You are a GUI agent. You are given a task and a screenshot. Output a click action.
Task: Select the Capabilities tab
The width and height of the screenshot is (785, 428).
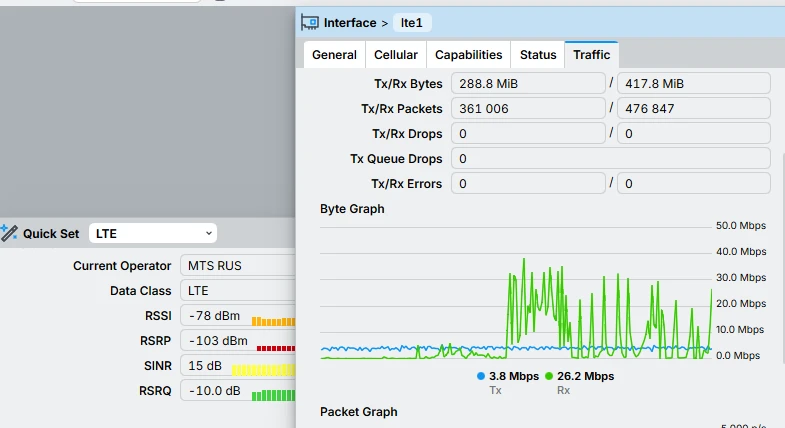click(468, 55)
